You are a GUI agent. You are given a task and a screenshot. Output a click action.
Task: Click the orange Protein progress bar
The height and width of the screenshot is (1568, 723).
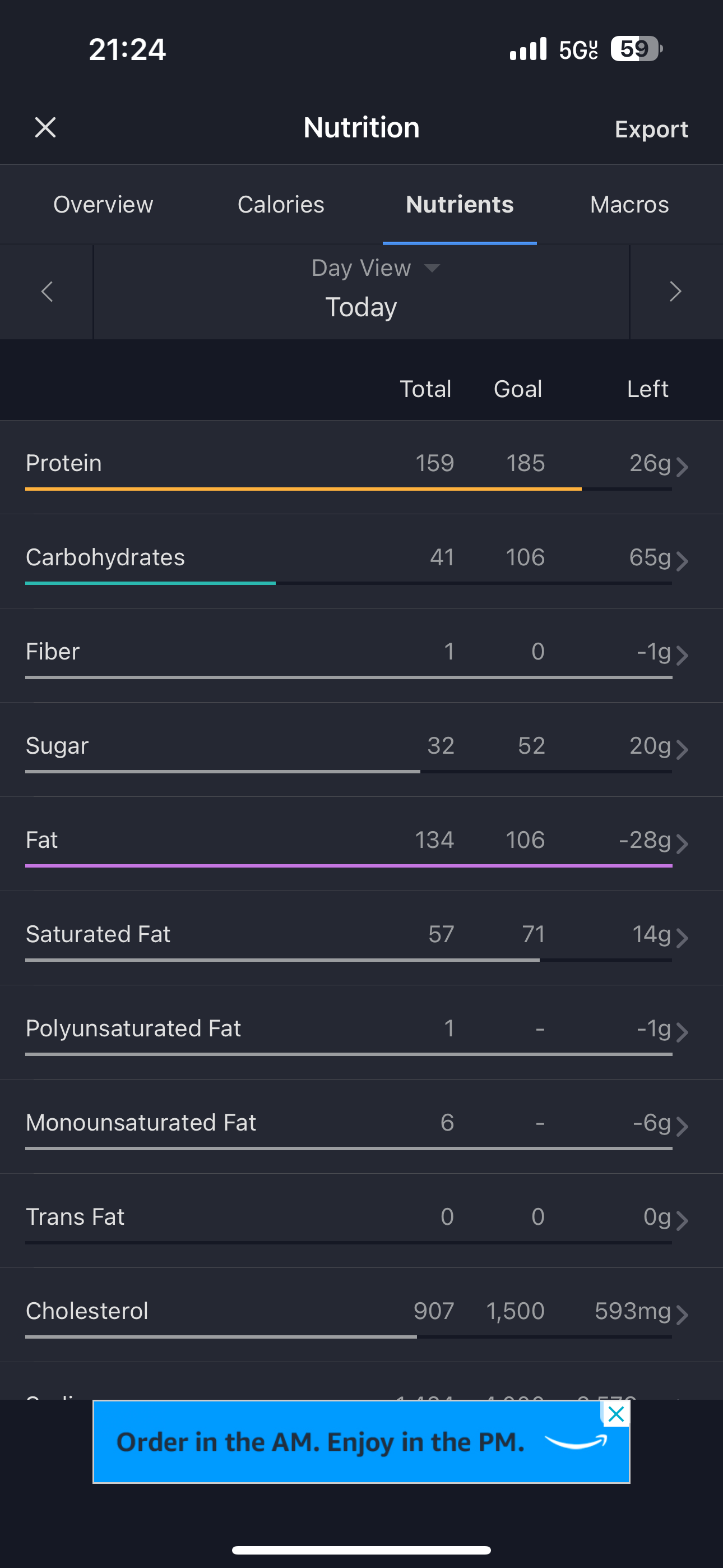303,489
